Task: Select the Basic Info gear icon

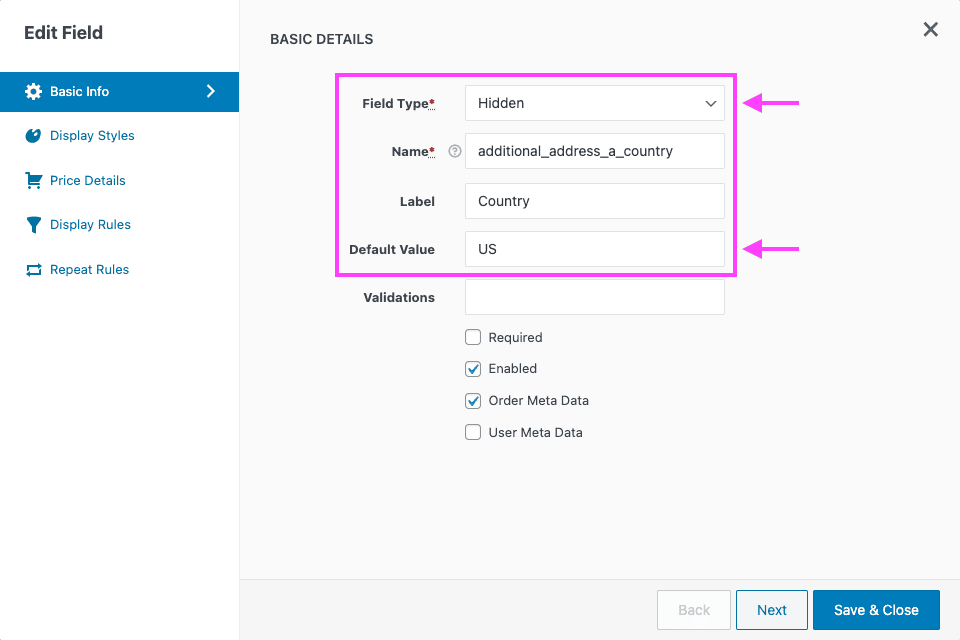Action: tap(33, 91)
